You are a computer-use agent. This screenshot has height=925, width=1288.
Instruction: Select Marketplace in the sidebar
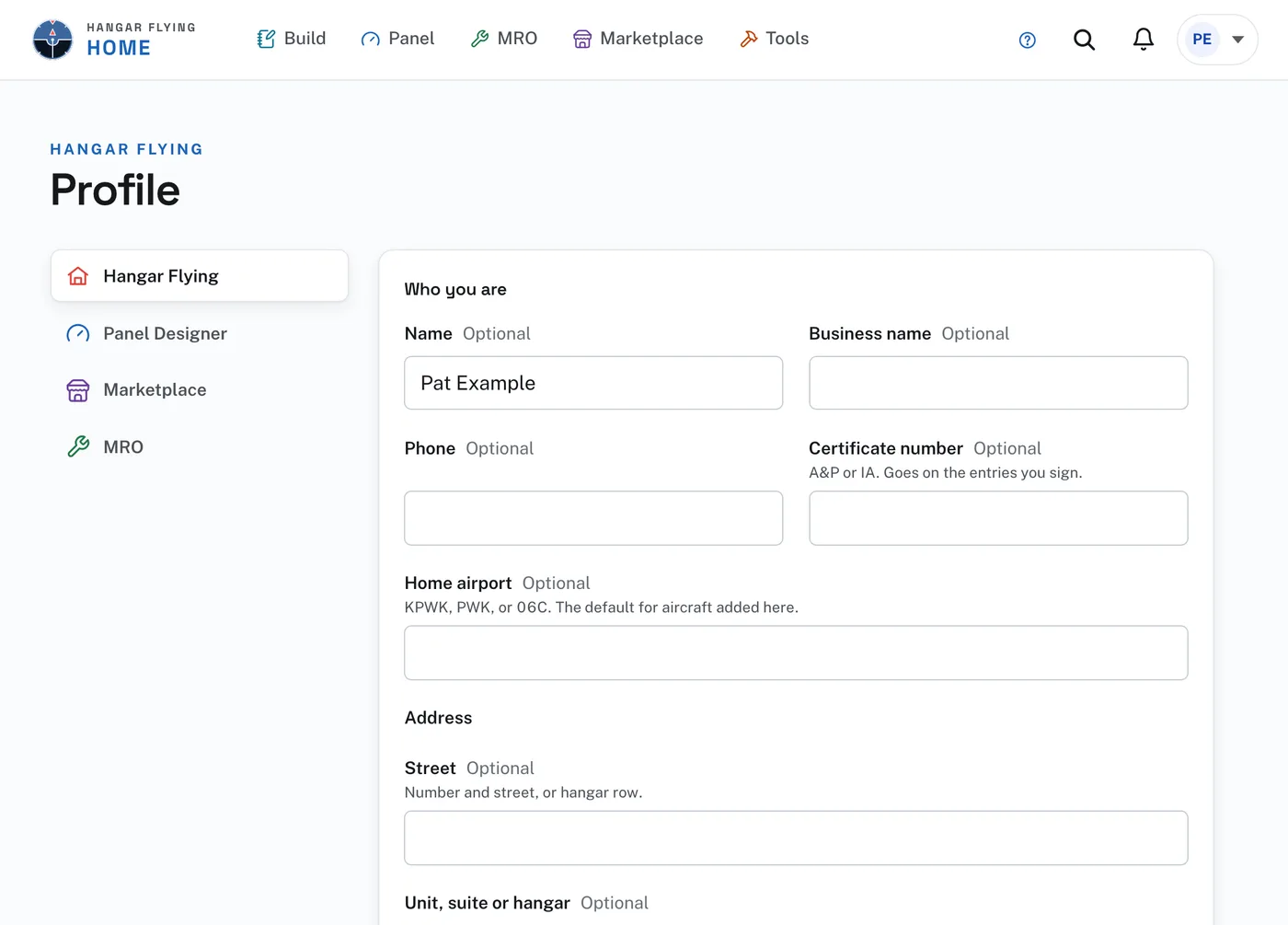pos(200,390)
